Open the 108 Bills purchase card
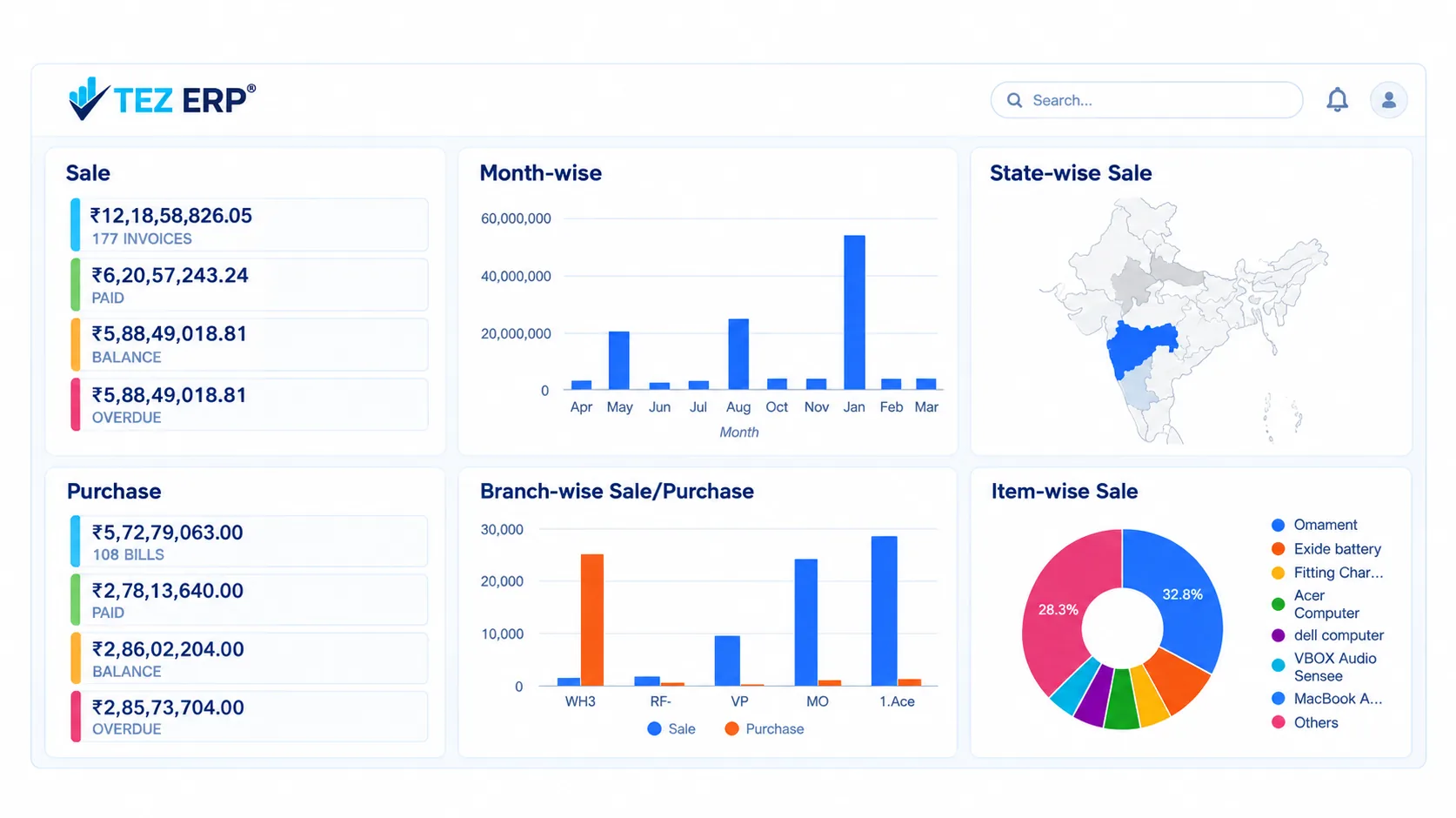Viewport: 1456px width, 818px height. point(249,541)
